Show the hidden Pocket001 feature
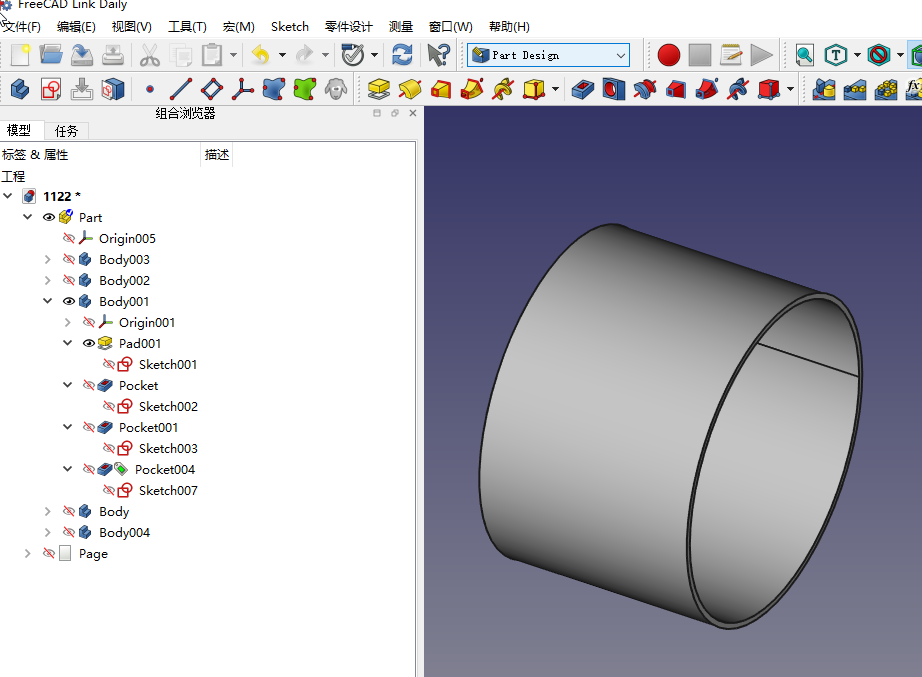922x677 pixels. [x=89, y=428]
